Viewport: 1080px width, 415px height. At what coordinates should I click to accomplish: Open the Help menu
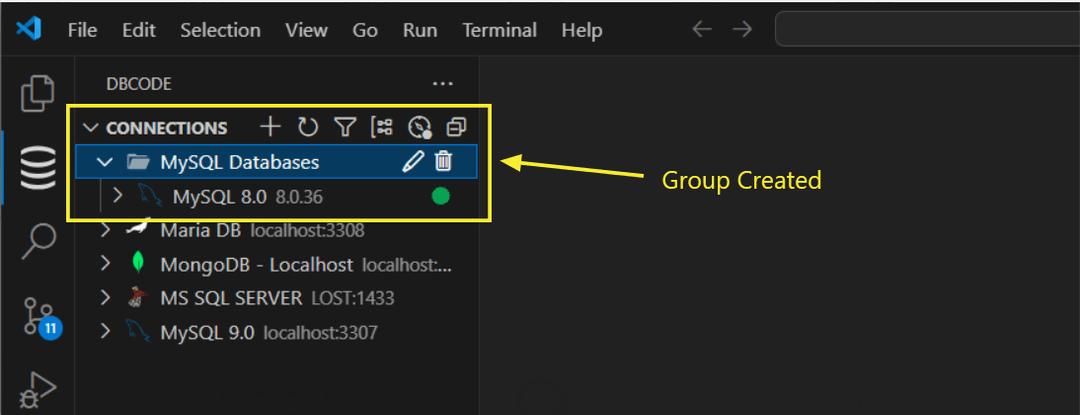tap(582, 30)
